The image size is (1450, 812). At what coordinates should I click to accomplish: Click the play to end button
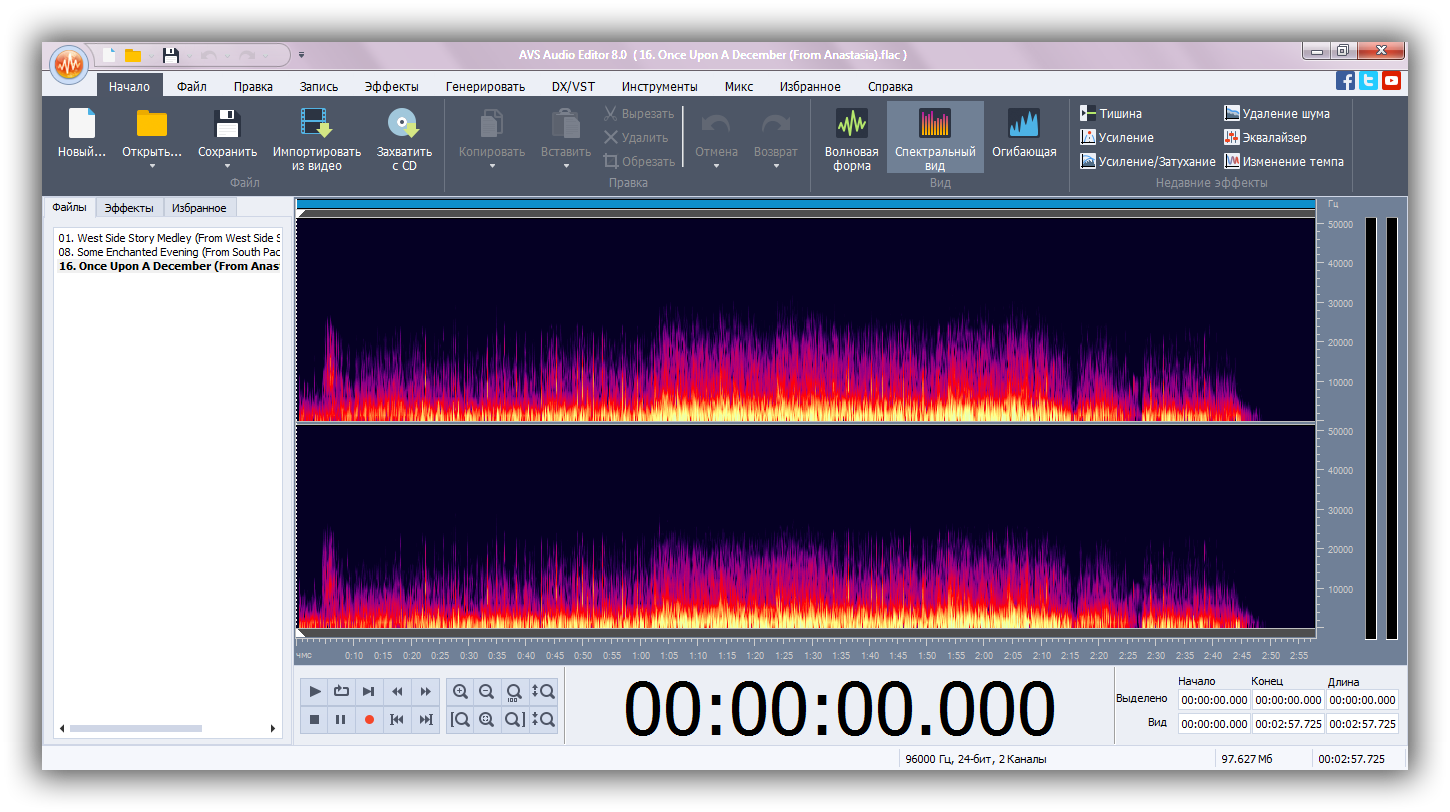click(369, 691)
